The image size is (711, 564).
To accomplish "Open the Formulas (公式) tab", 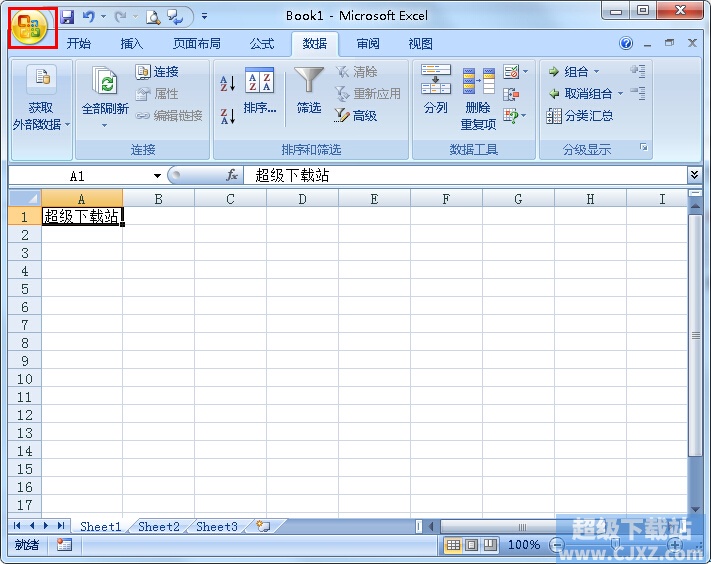I will [x=262, y=44].
